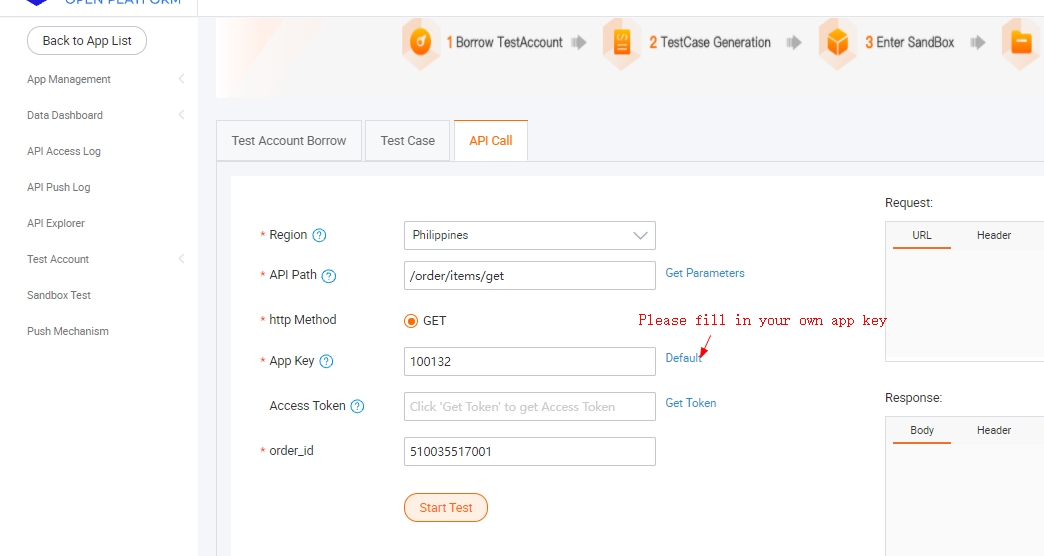Viewport: 1044px width, 556px height.
Task: Click the help icon beside API Path
Action: coord(328,276)
